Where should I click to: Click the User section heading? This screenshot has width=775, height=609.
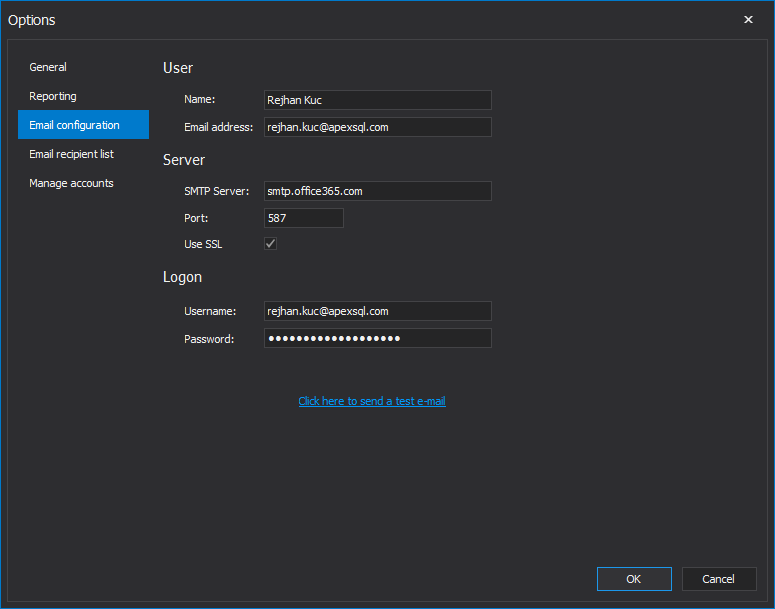(x=178, y=68)
